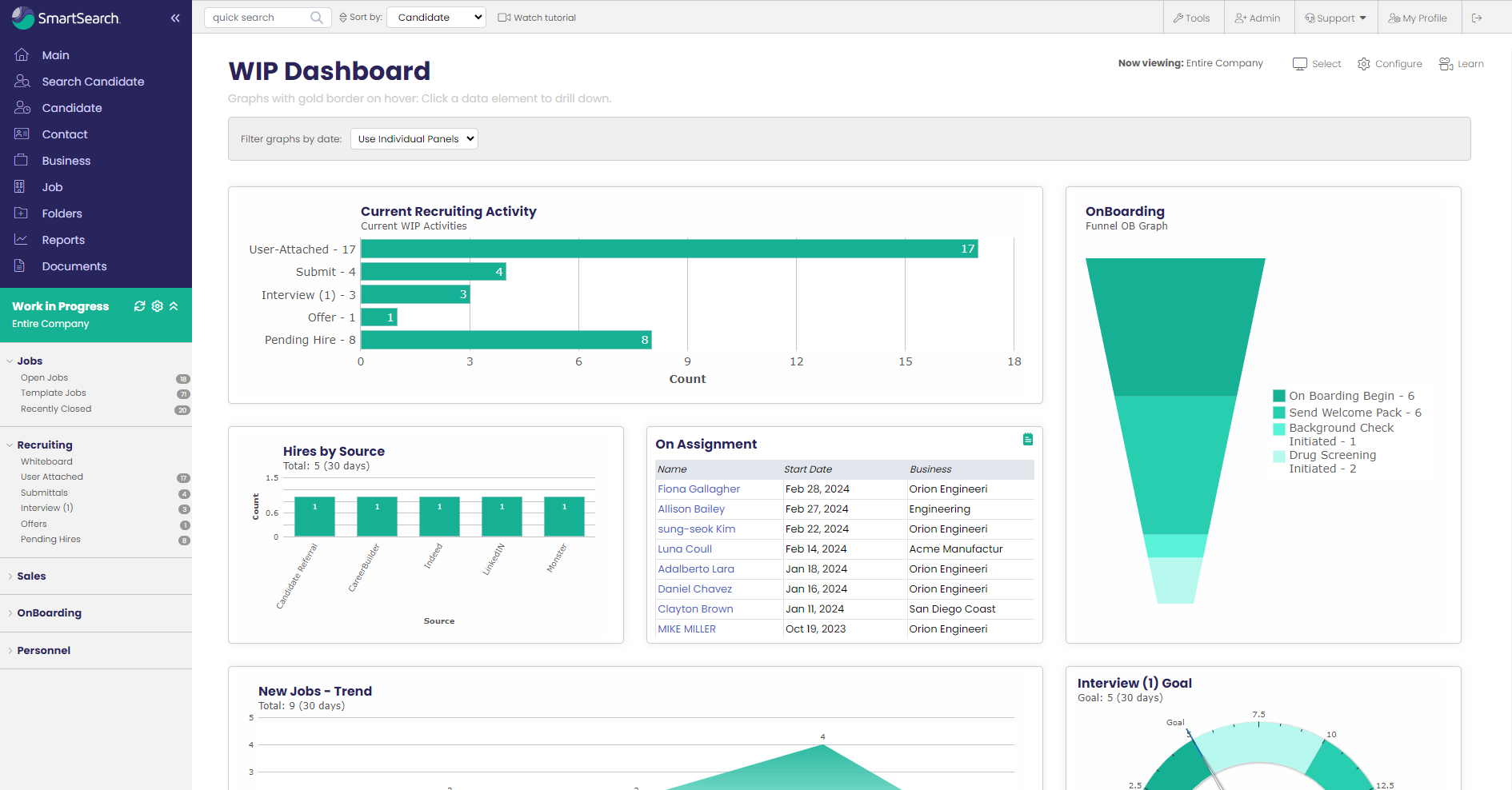1512x790 pixels.
Task: Click the Select monitor icon near Now viewing
Action: (x=1300, y=63)
